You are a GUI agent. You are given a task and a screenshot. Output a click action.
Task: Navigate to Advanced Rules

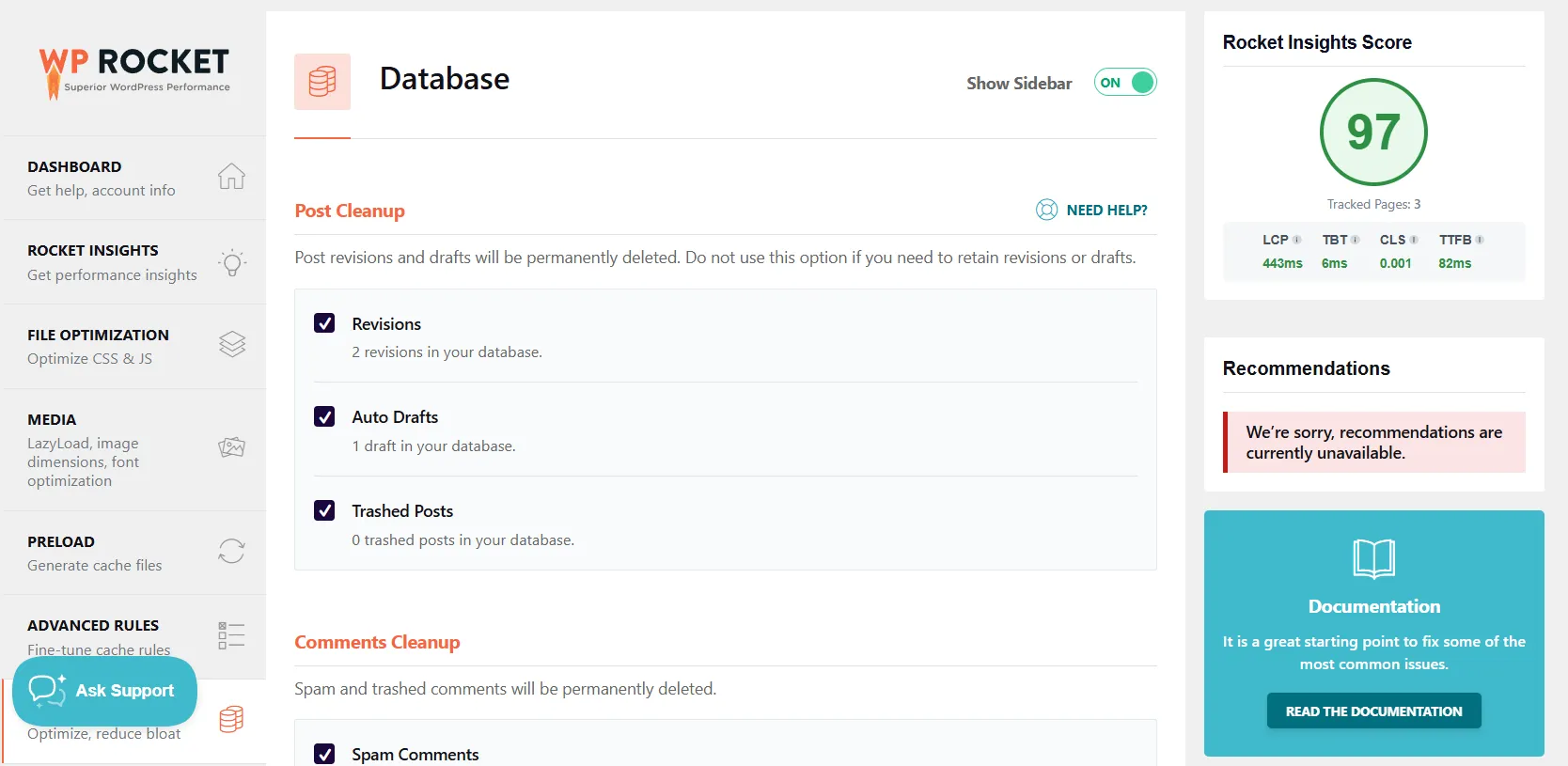click(x=134, y=636)
